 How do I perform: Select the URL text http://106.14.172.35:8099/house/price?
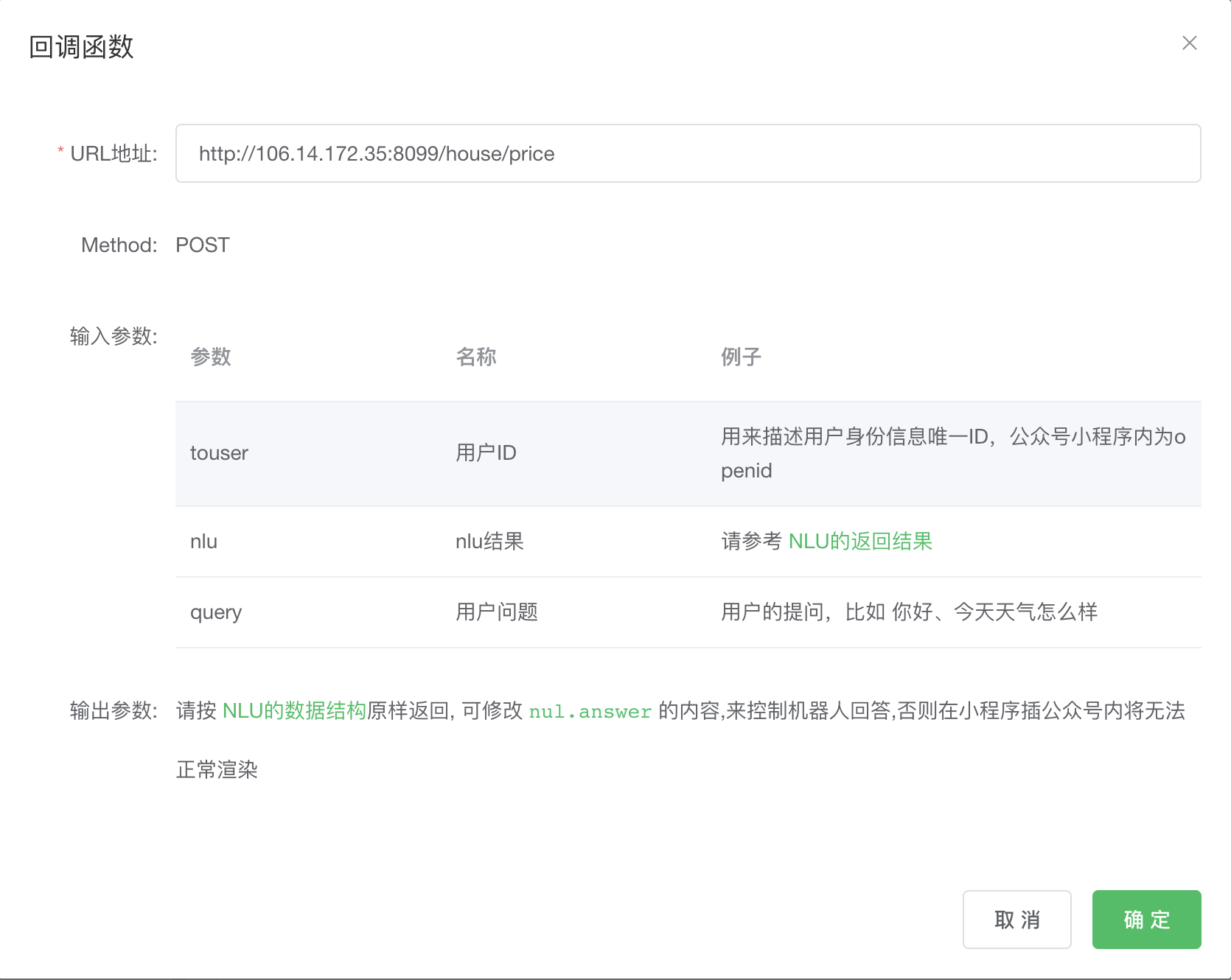(x=377, y=154)
